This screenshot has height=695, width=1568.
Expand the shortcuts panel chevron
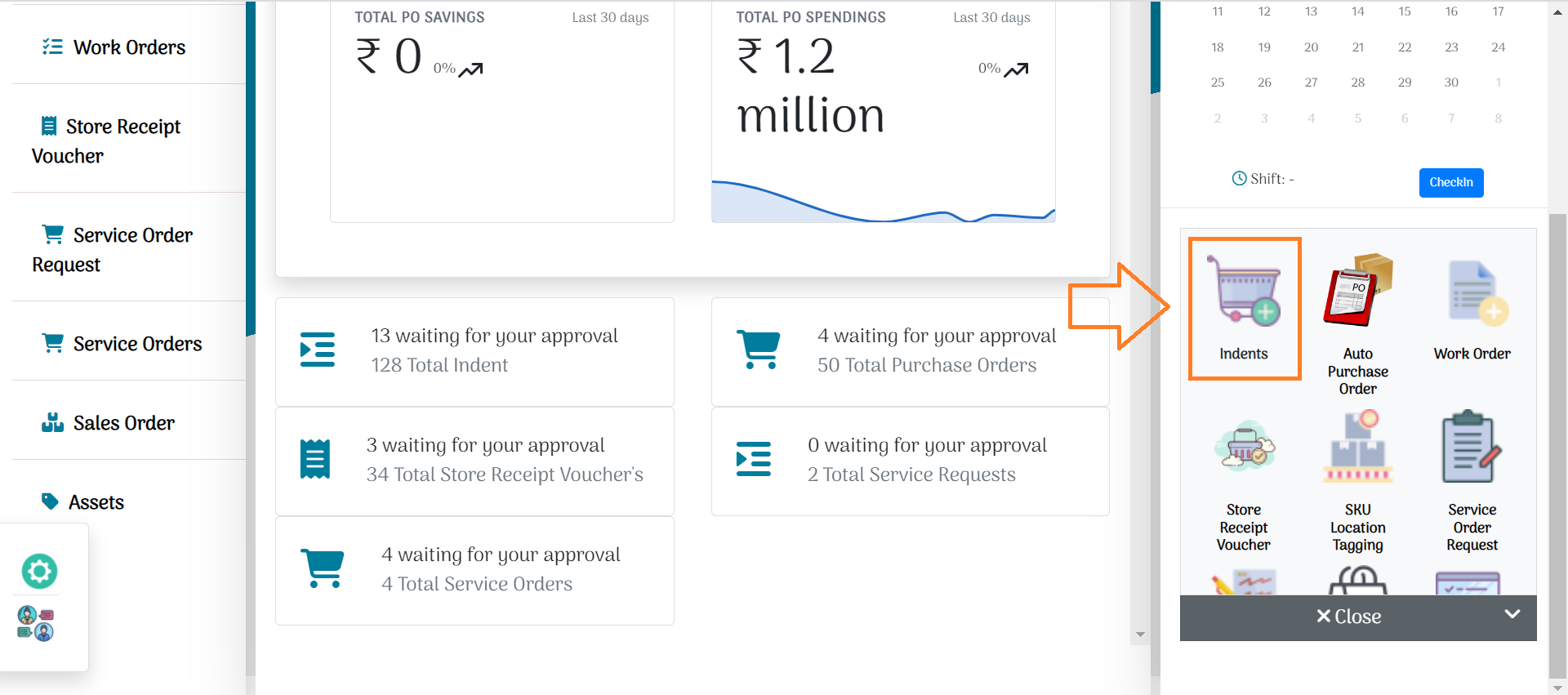point(1512,614)
